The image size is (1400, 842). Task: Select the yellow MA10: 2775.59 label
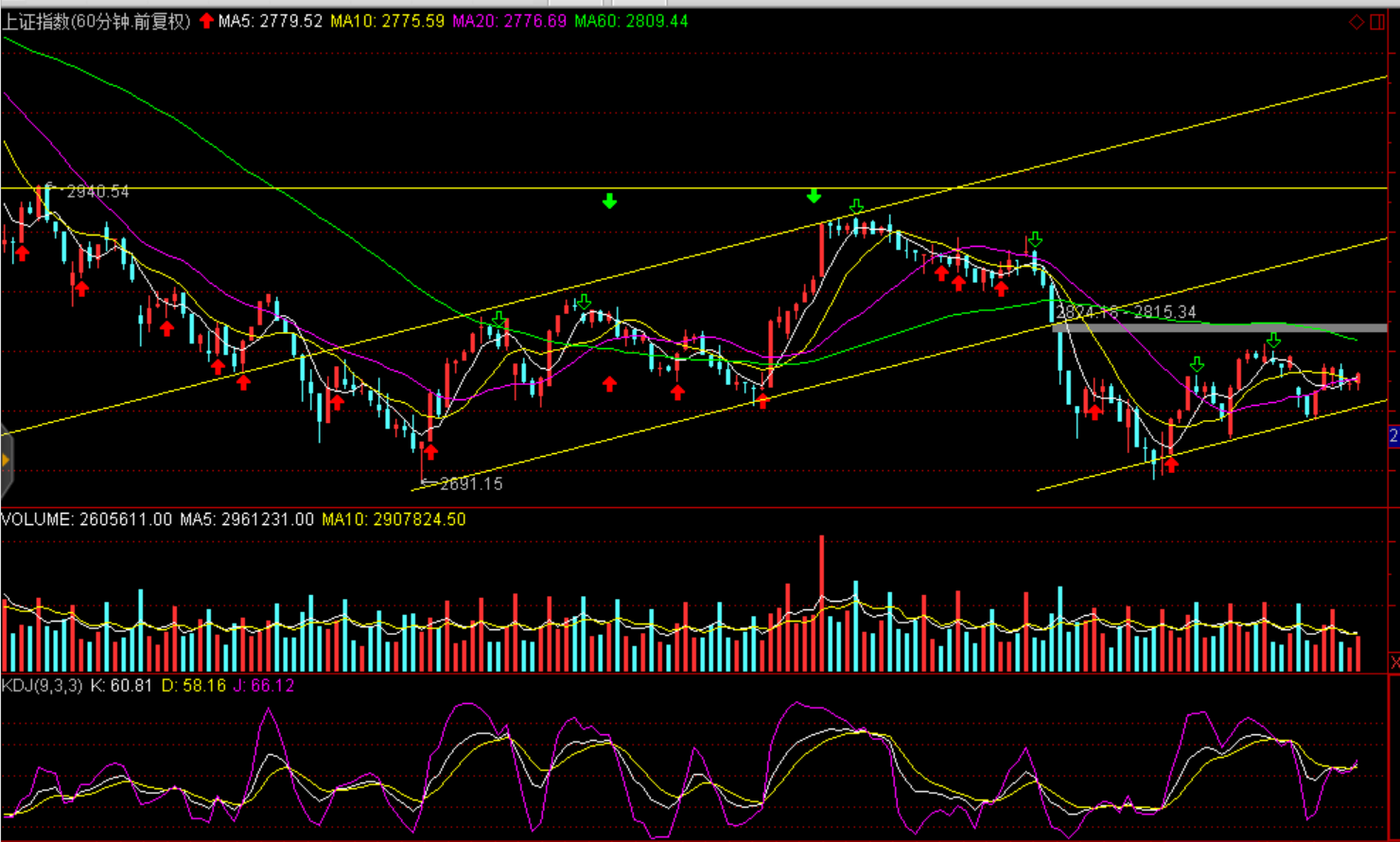387,21
